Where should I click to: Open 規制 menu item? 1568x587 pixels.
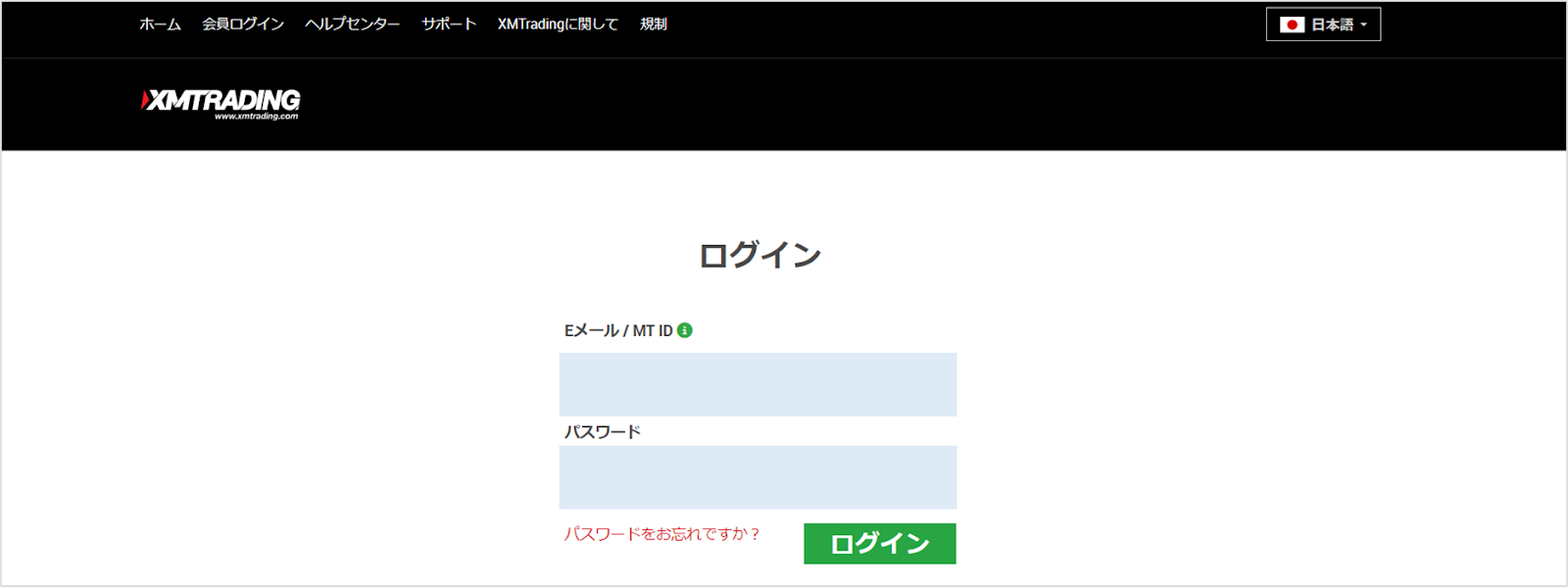coord(654,24)
